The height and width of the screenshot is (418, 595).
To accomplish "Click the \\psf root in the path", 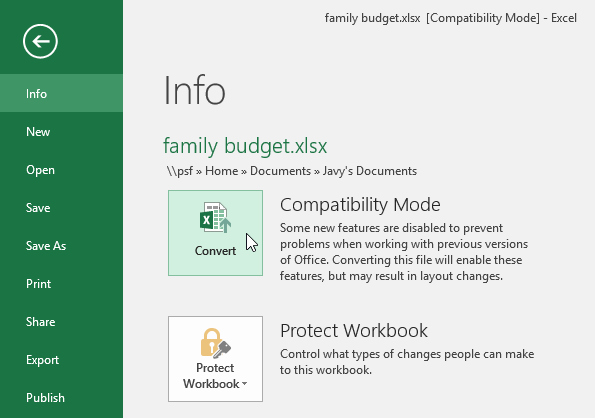I will 180,171.
